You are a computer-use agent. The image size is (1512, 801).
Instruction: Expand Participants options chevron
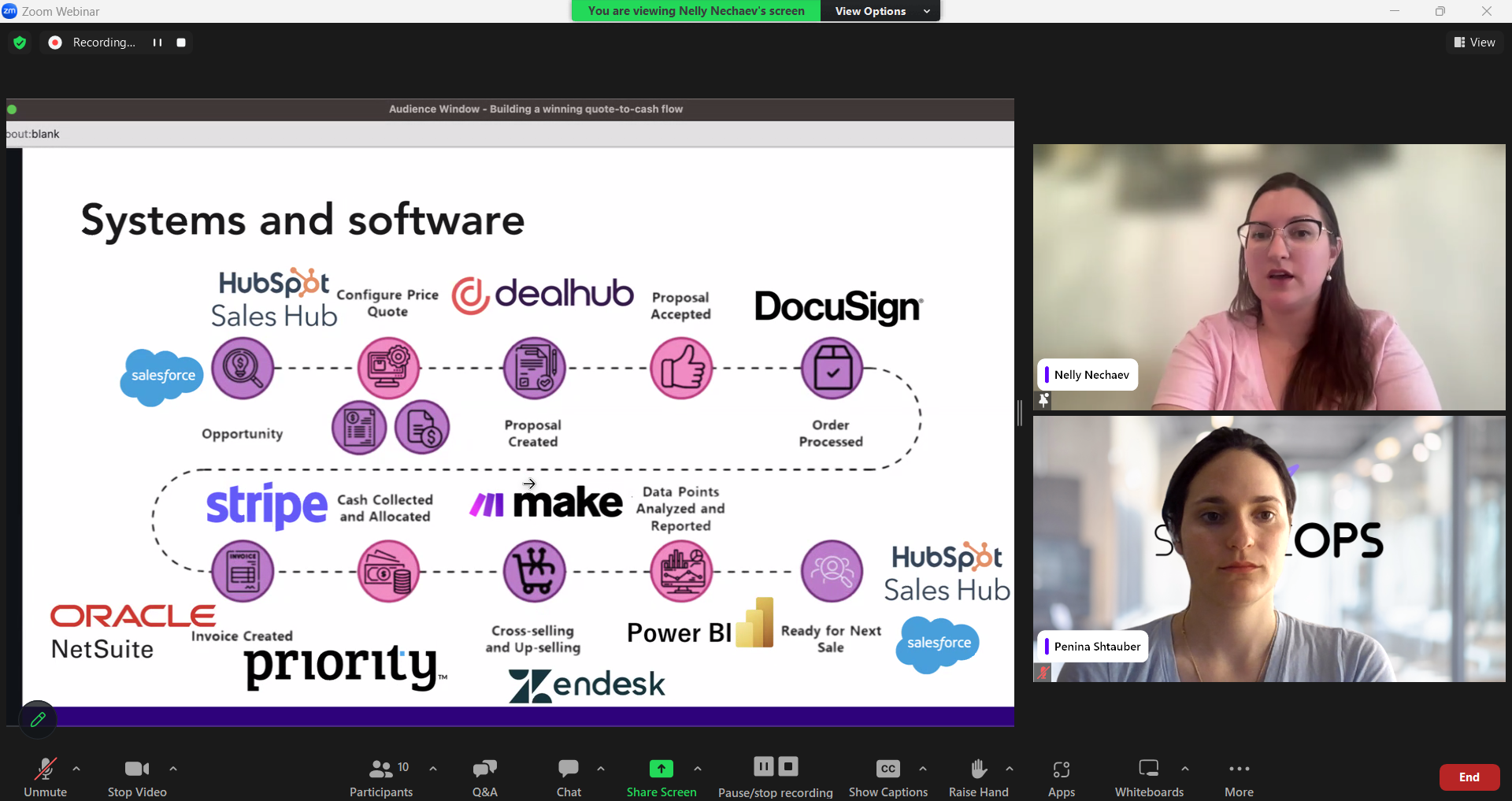tap(433, 768)
